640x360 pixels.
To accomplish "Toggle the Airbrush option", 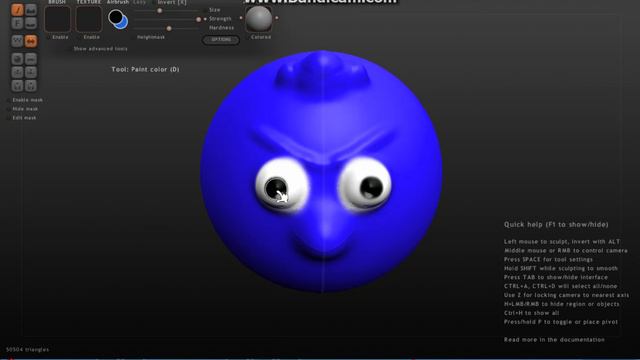I will click(118, 2).
